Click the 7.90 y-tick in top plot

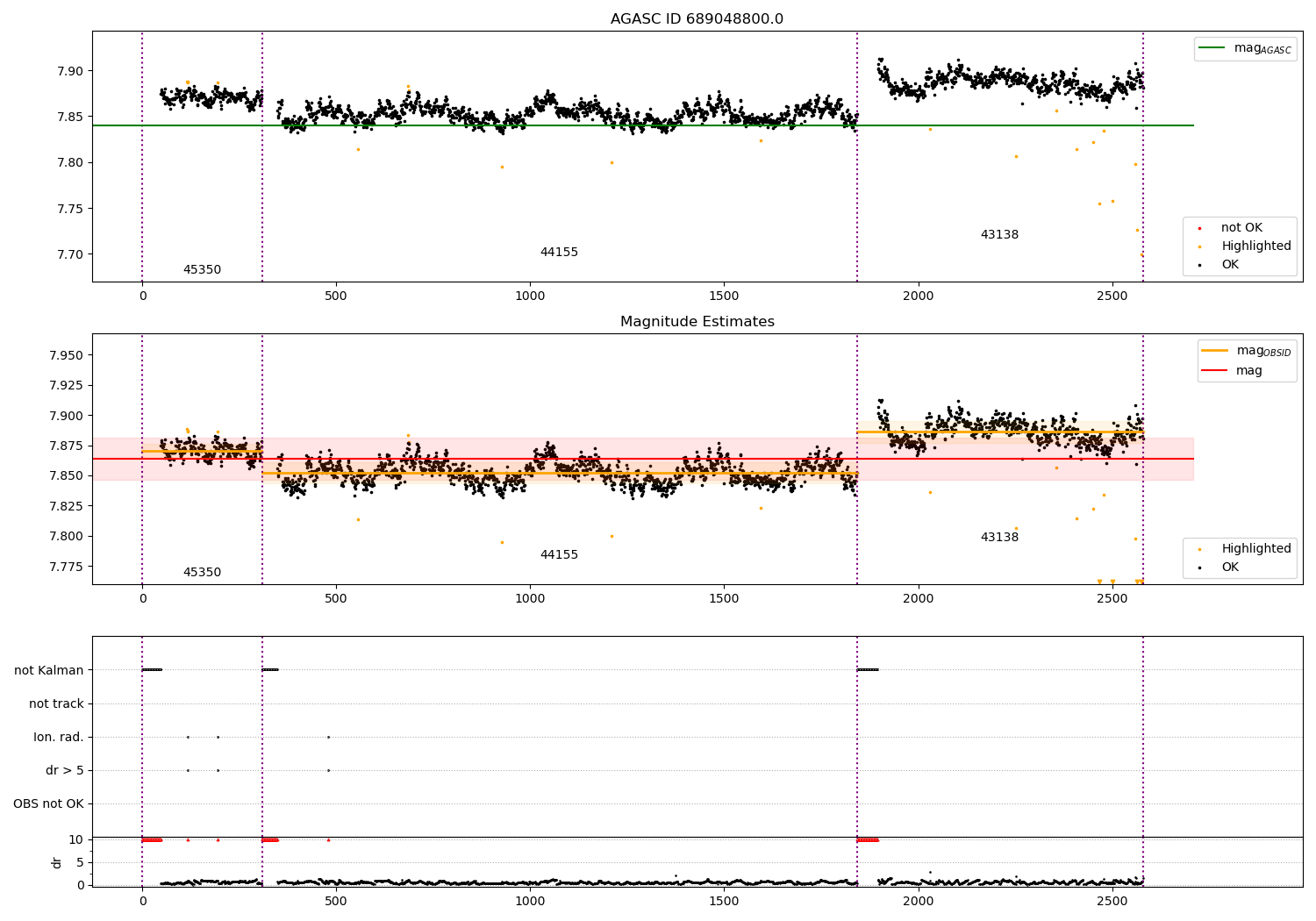click(x=70, y=71)
